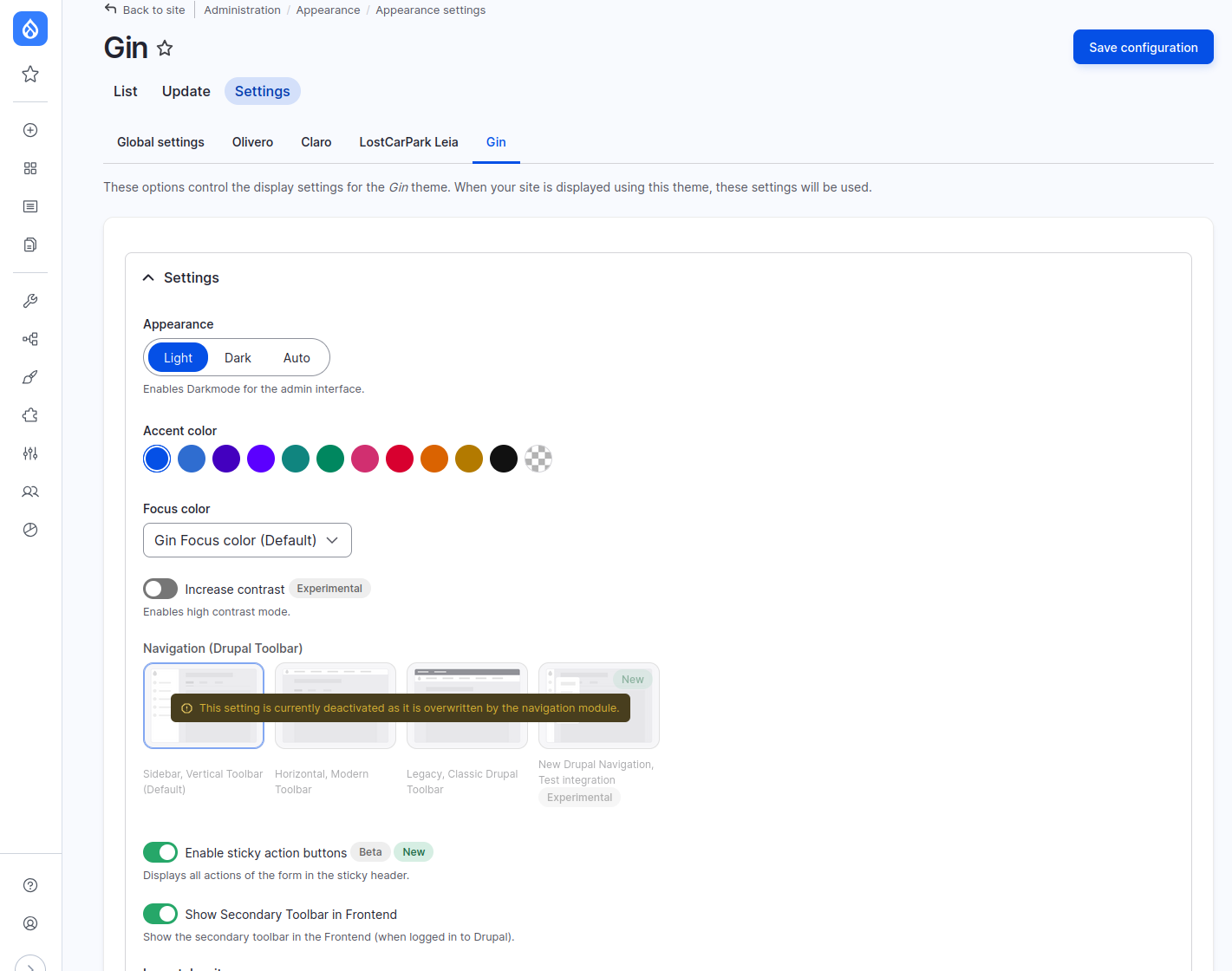Select Sidebar Vertical Toolbar thumbnail
The image size is (1232, 971).
click(x=204, y=706)
